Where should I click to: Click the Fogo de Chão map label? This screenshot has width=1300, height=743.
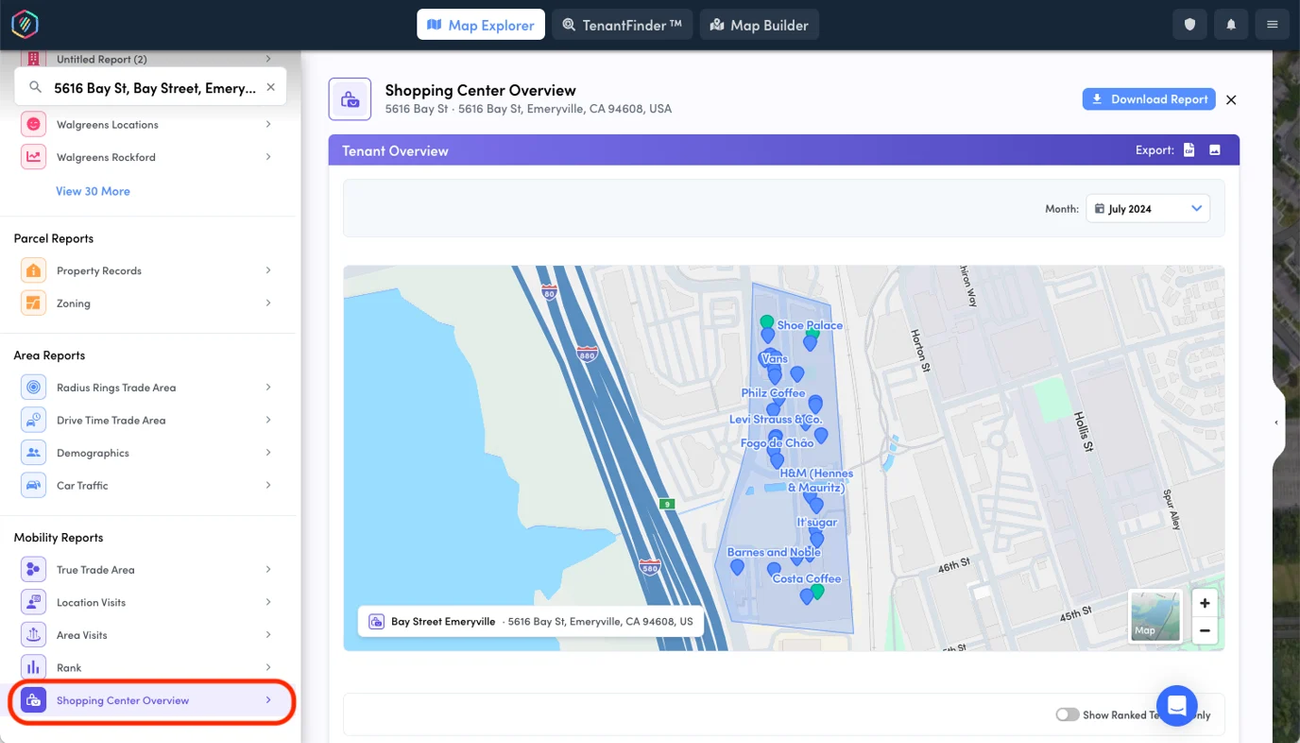777,443
